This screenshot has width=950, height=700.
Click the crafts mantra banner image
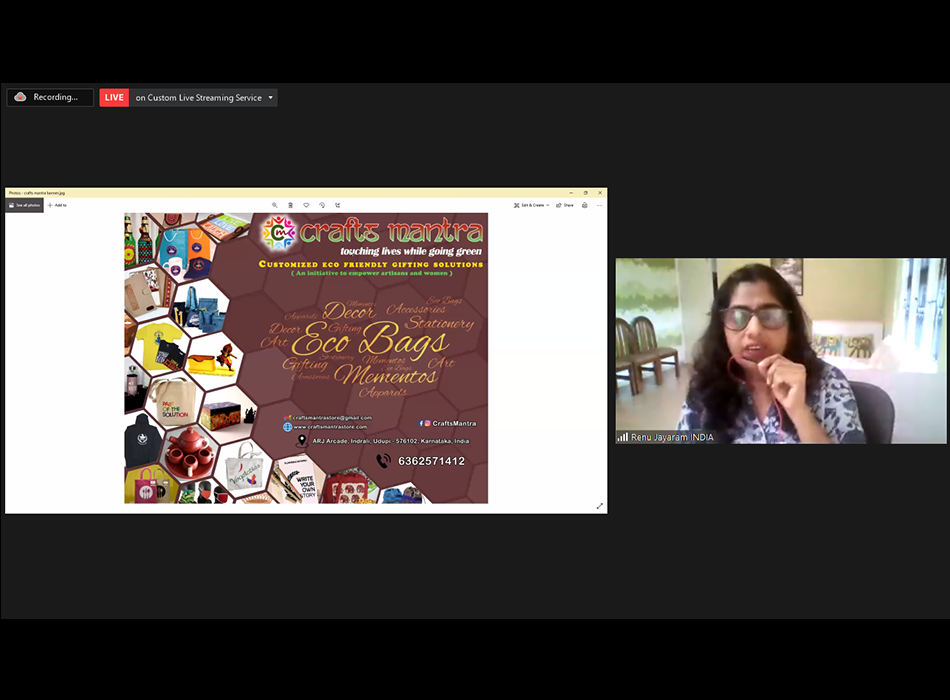pyautogui.click(x=306, y=358)
